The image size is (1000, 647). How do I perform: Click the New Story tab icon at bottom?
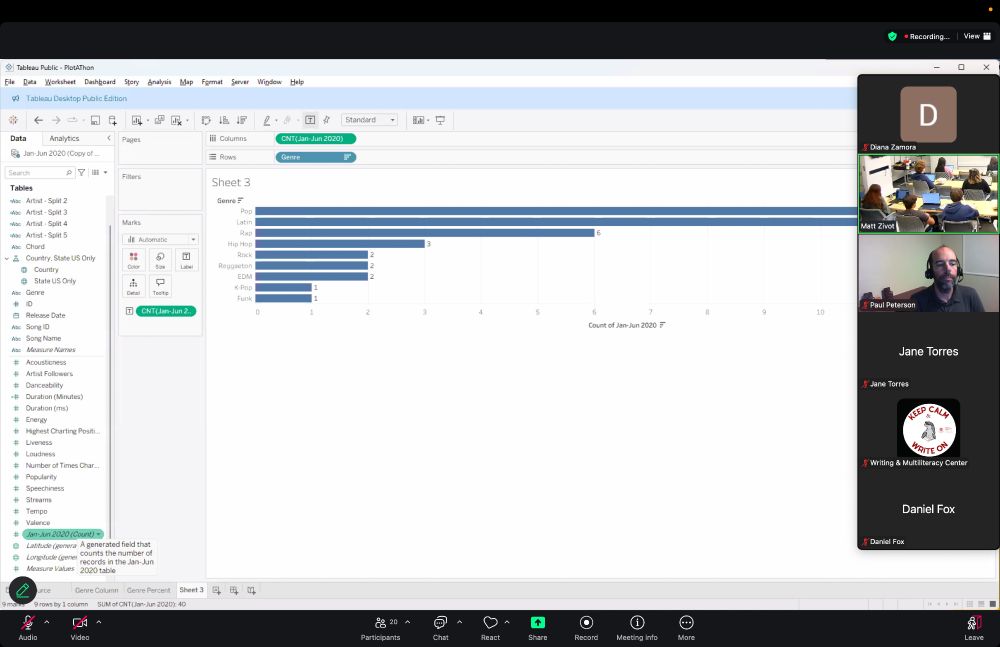click(x=251, y=590)
